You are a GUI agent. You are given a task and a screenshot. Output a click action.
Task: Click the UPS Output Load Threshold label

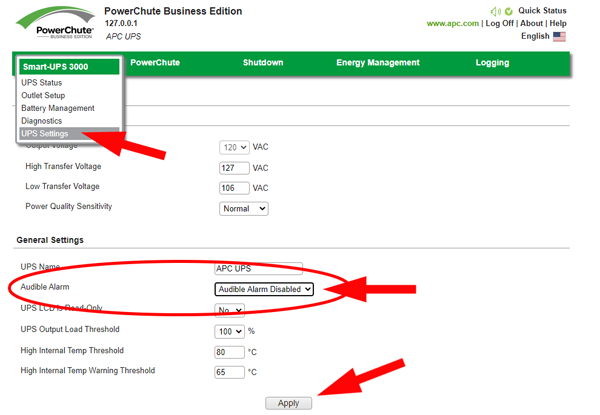point(70,329)
